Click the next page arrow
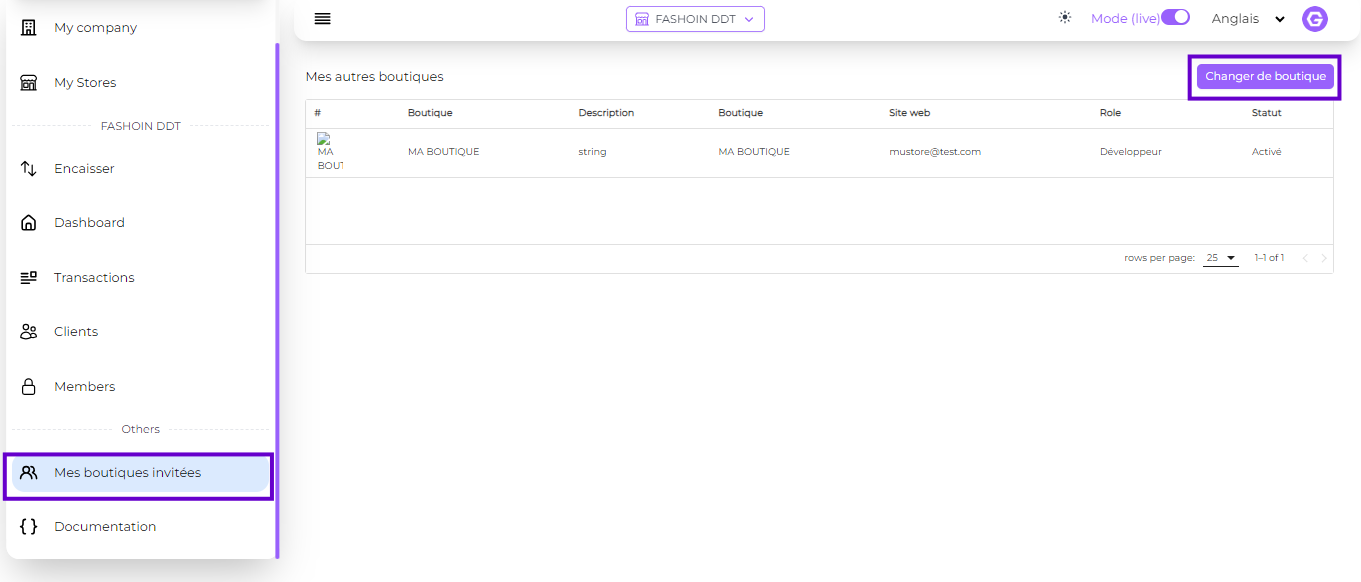Viewport: 1361px width, 582px height. coord(1324,258)
